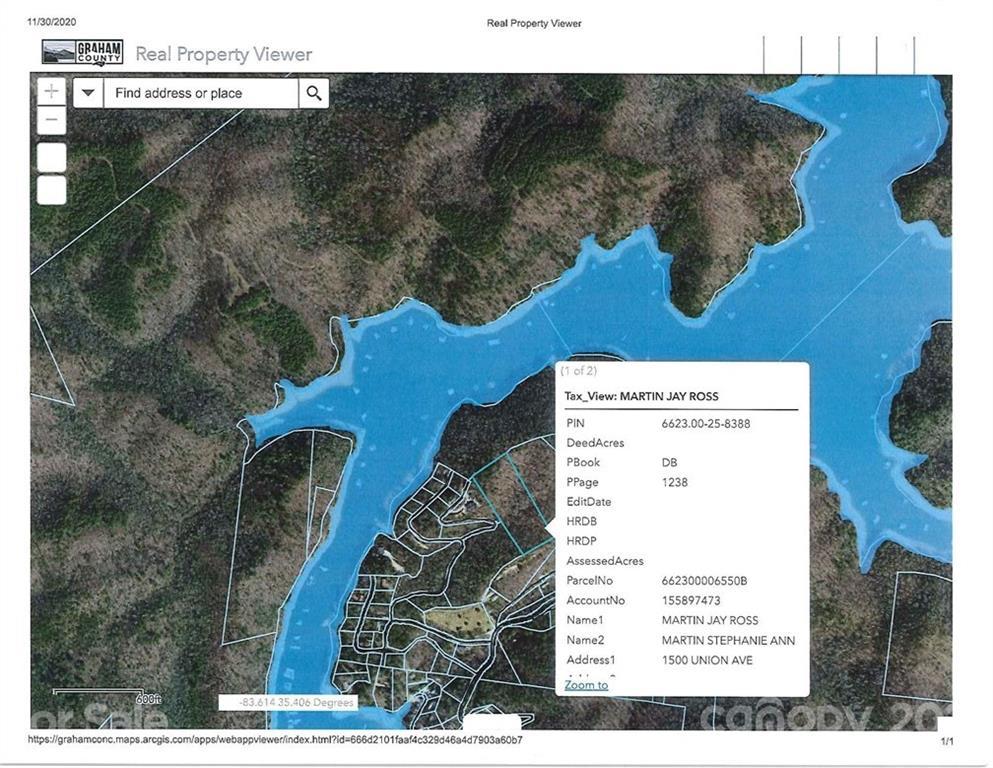Image resolution: width=993 pixels, height=768 pixels.
Task: Click the lowest blank square map button
Action: coord(51,190)
